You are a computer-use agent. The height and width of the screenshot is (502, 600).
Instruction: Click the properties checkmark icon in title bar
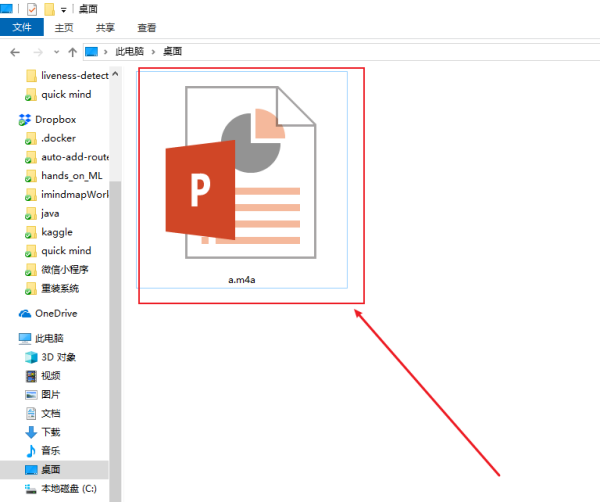coord(31,9)
